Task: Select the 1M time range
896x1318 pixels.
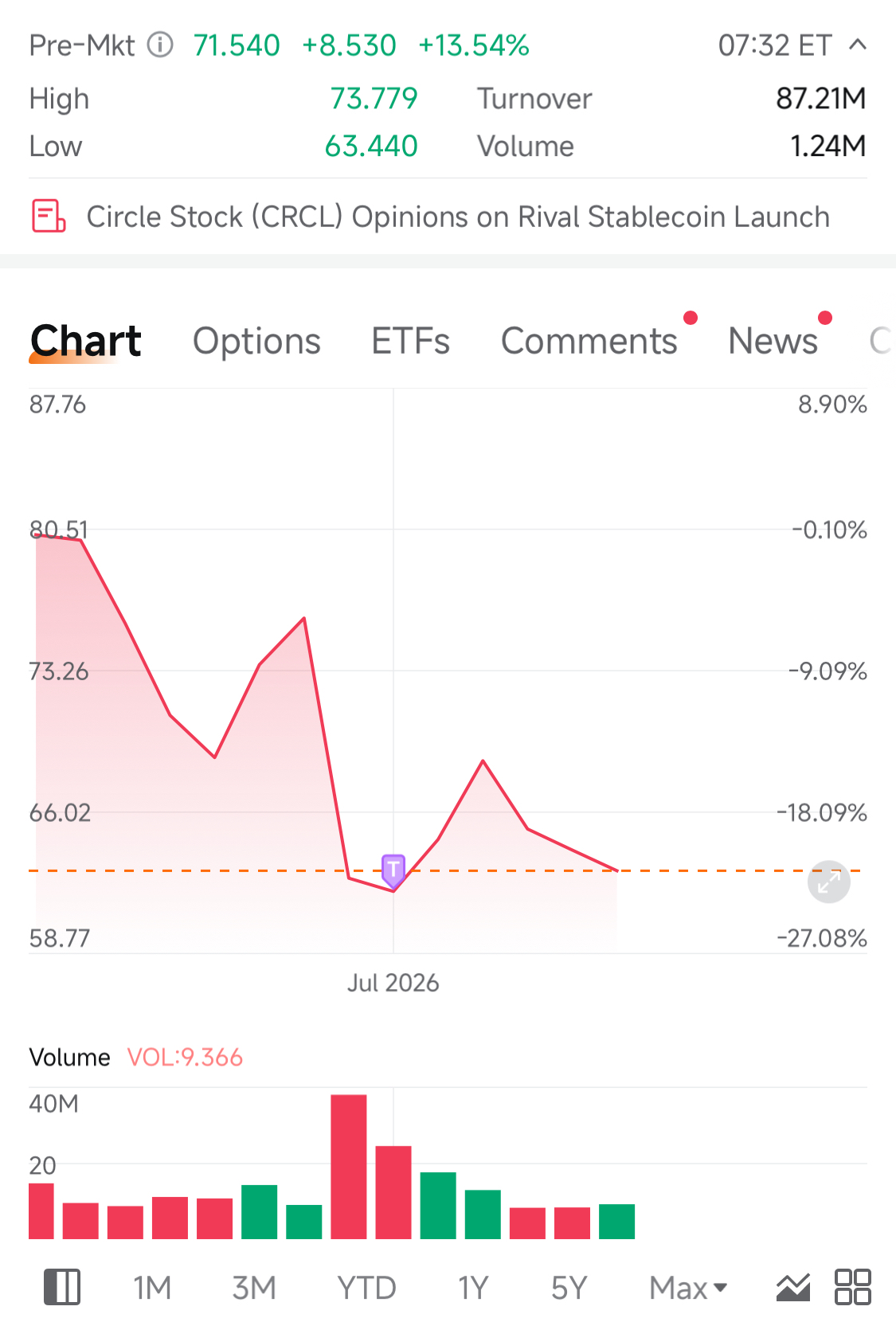Action: (152, 1288)
